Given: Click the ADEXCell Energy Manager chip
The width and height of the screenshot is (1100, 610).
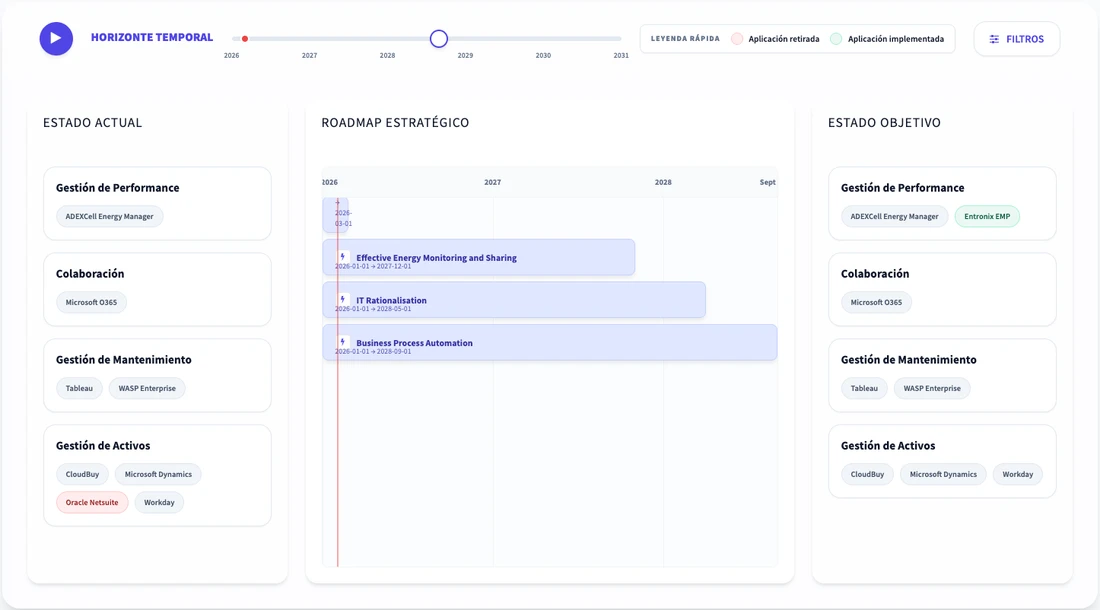Looking at the screenshot, I should point(108,216).
